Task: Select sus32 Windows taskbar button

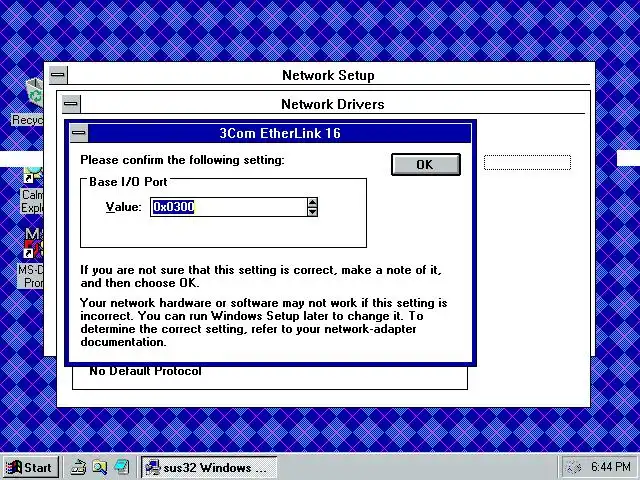Action: pyautogui.click(x=209, y=467)
